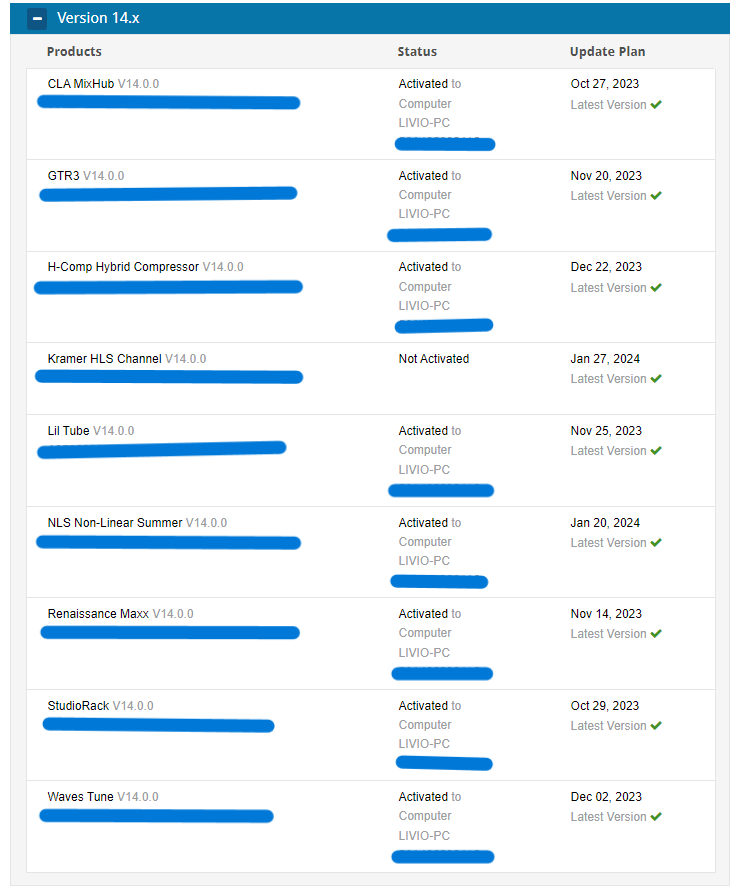Select the Waves Tune product name
Image resolution: width=739 pixels, height=895 pixels.
pos(81,797)
